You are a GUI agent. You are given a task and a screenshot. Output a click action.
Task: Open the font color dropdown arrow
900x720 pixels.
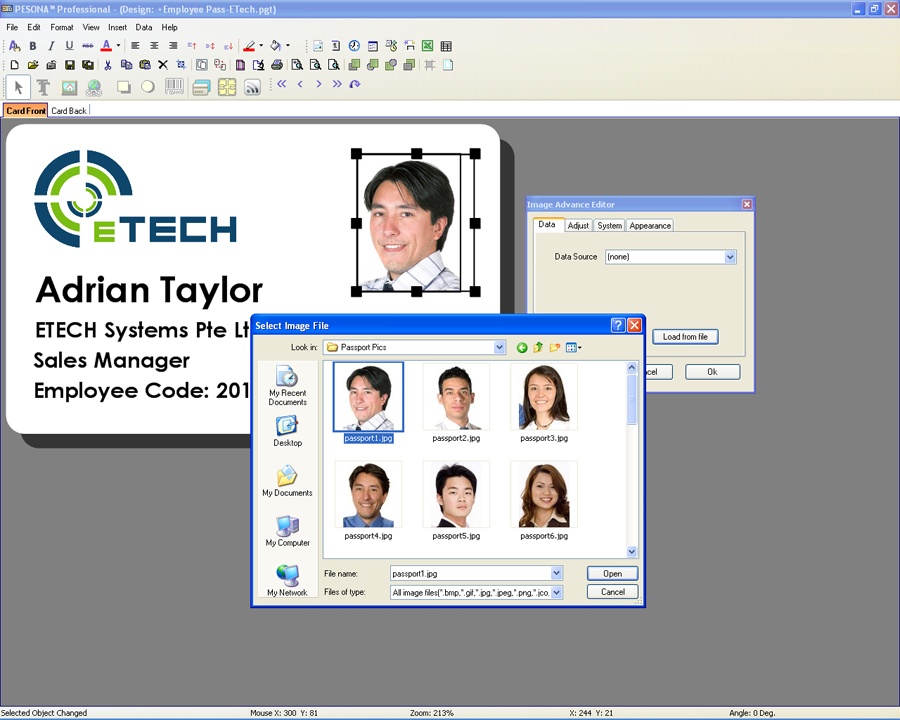(x=118, y=46)
